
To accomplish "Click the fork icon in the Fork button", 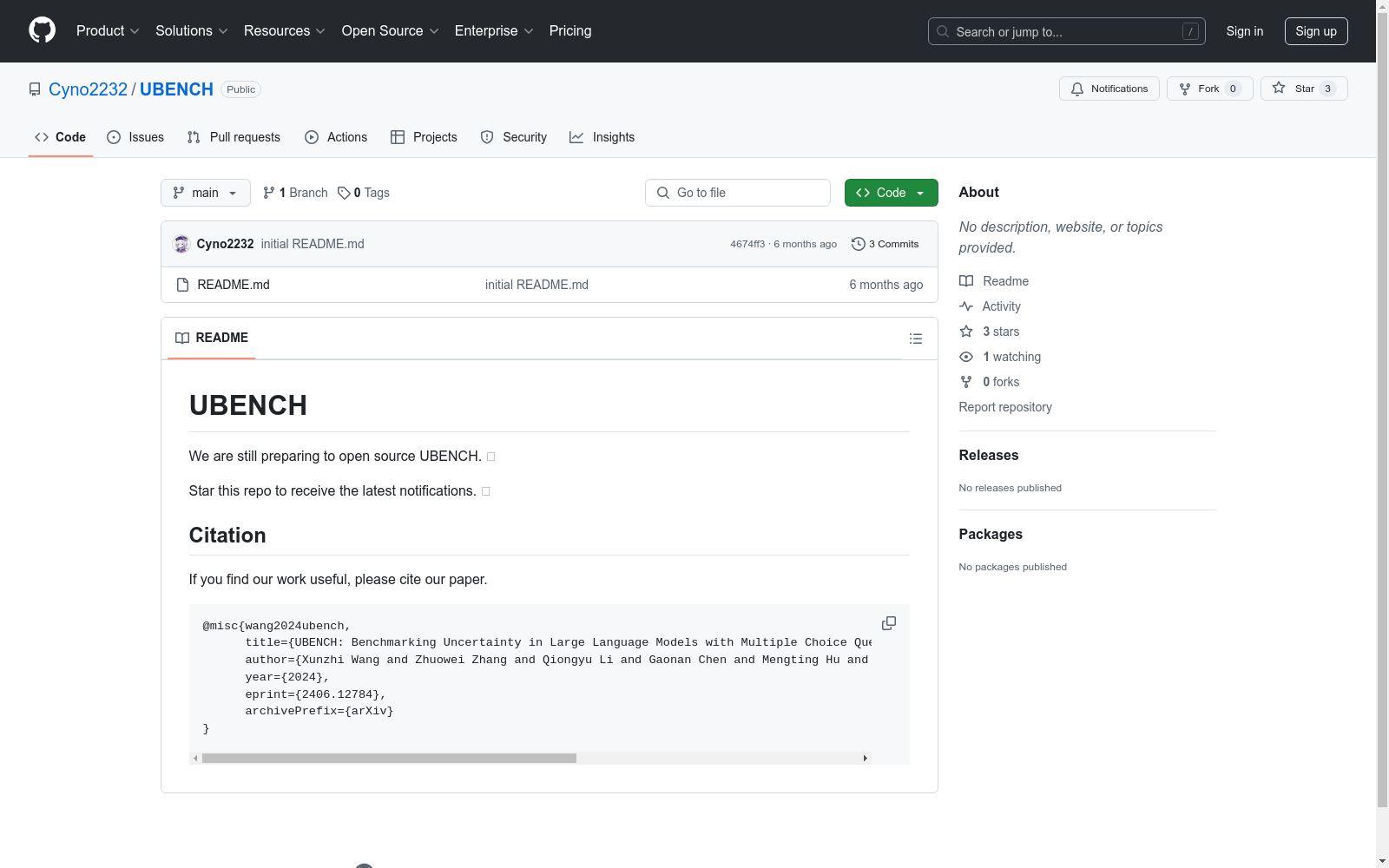I will pos(1185,89).
